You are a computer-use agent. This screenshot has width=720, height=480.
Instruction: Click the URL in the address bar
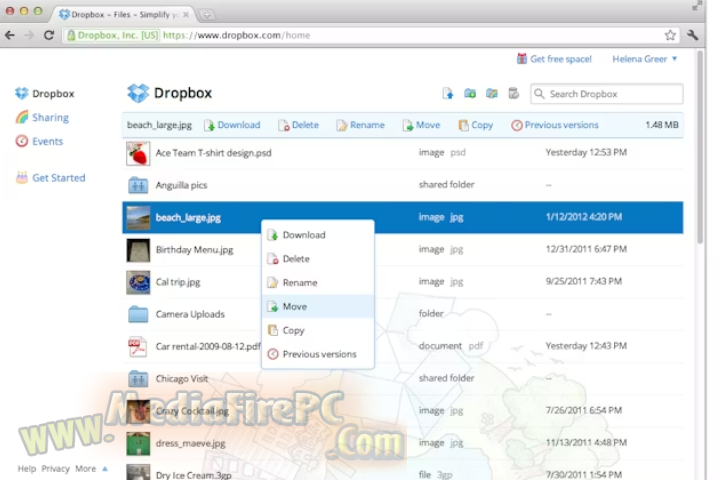pos(236,35)
